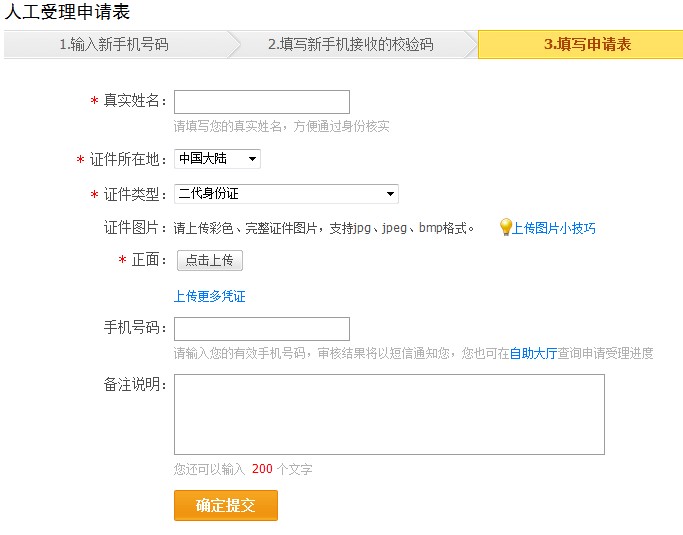Click inside the 备注说明 text area

tap(389, 414)
